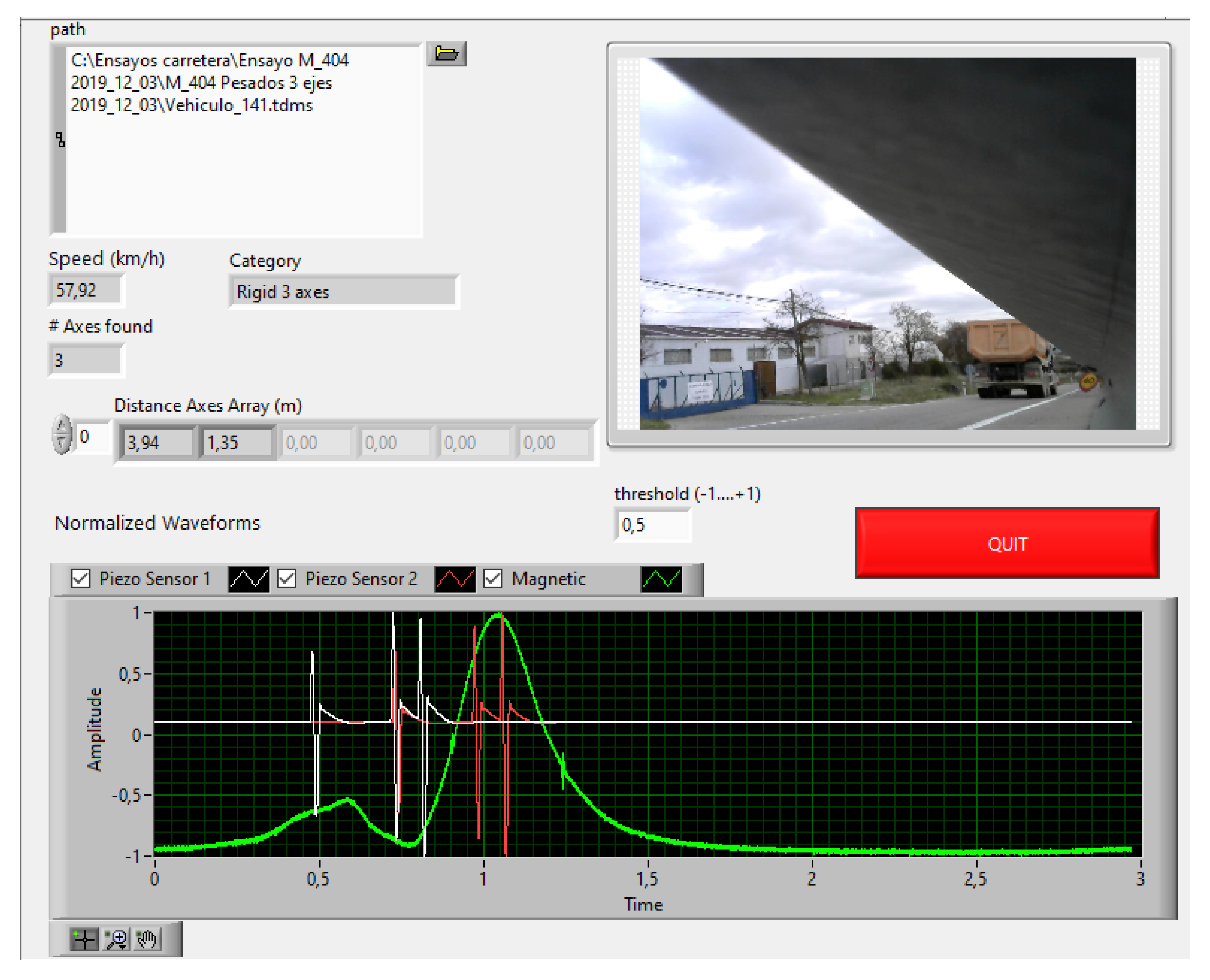The image size is (1210, 980).
Task: Uncheck the Piezo Sensor 2 checkbox
Action: (287, 579)
